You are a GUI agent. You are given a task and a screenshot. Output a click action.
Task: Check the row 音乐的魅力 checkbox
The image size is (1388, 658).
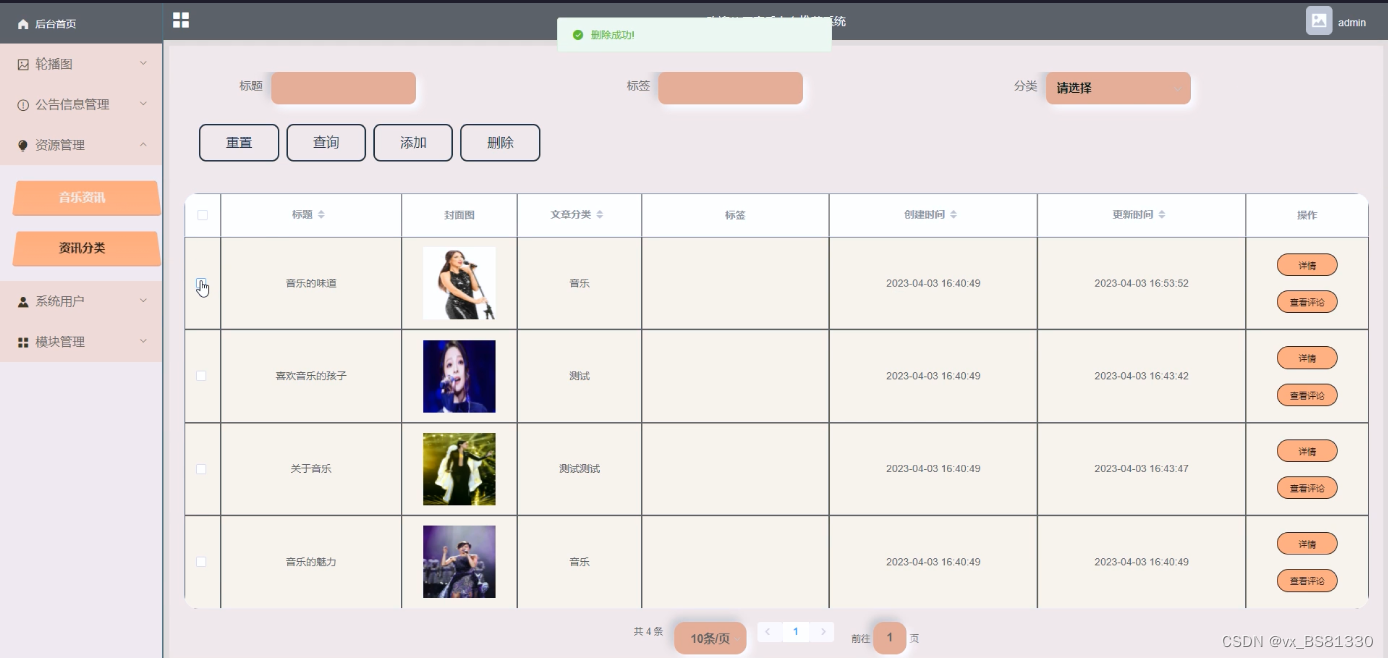201,562
